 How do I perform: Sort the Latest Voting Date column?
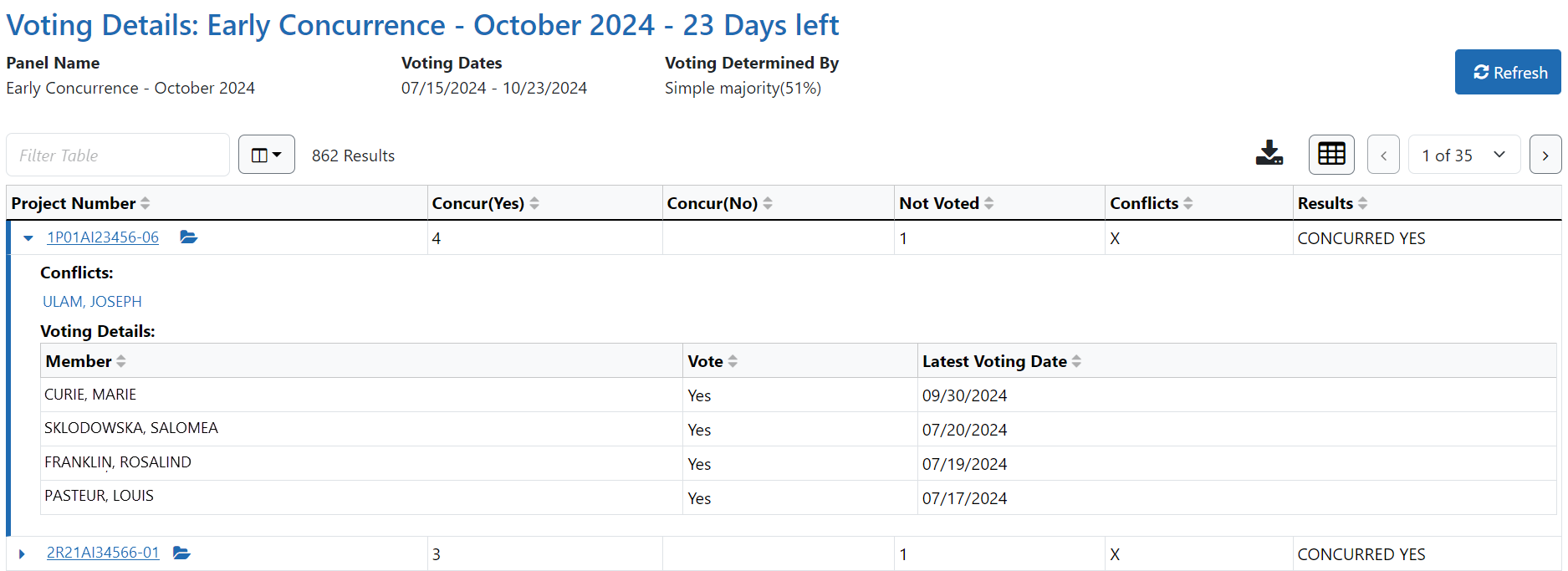1076,361
